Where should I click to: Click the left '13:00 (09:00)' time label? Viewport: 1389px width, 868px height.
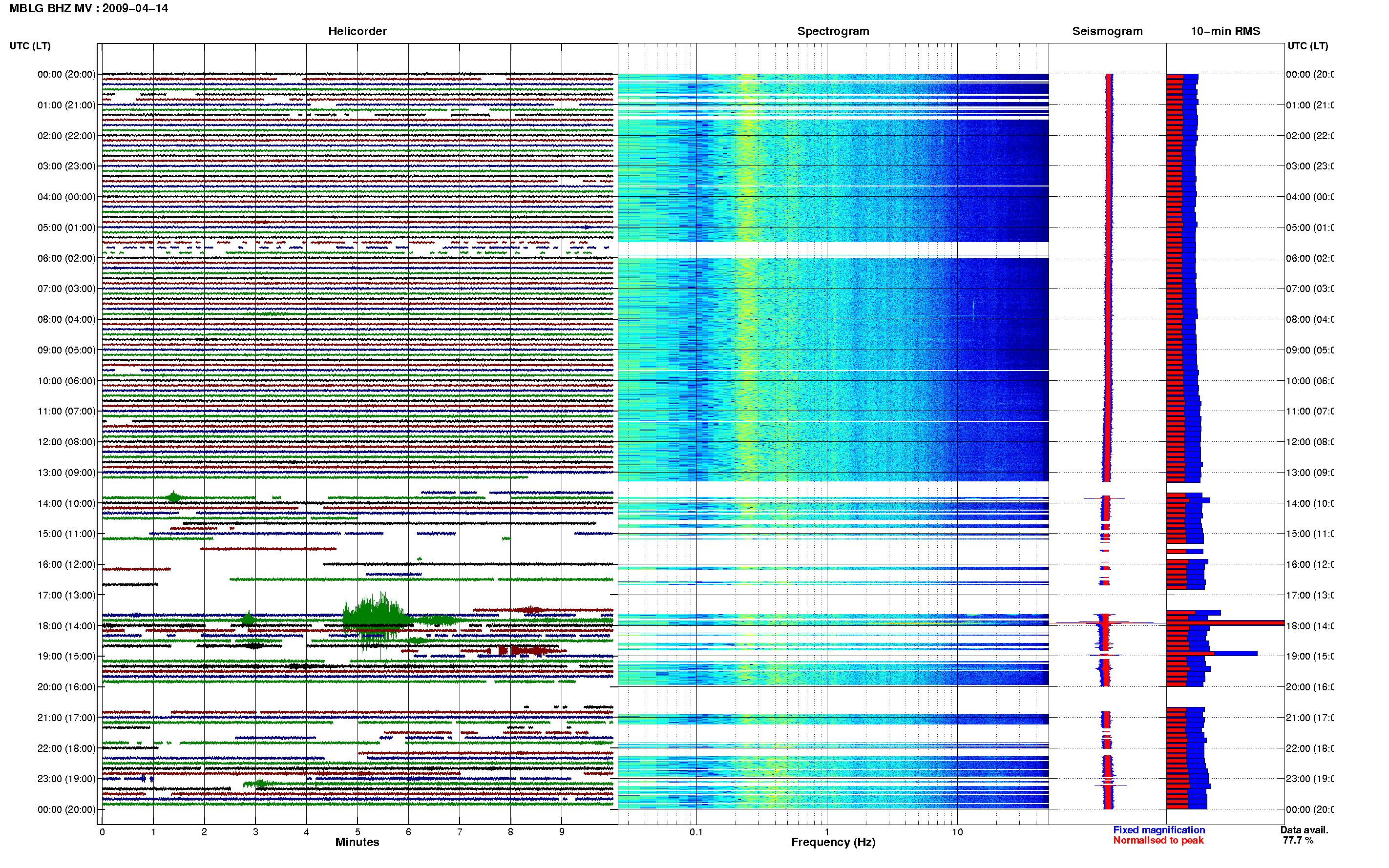[66, 473]
